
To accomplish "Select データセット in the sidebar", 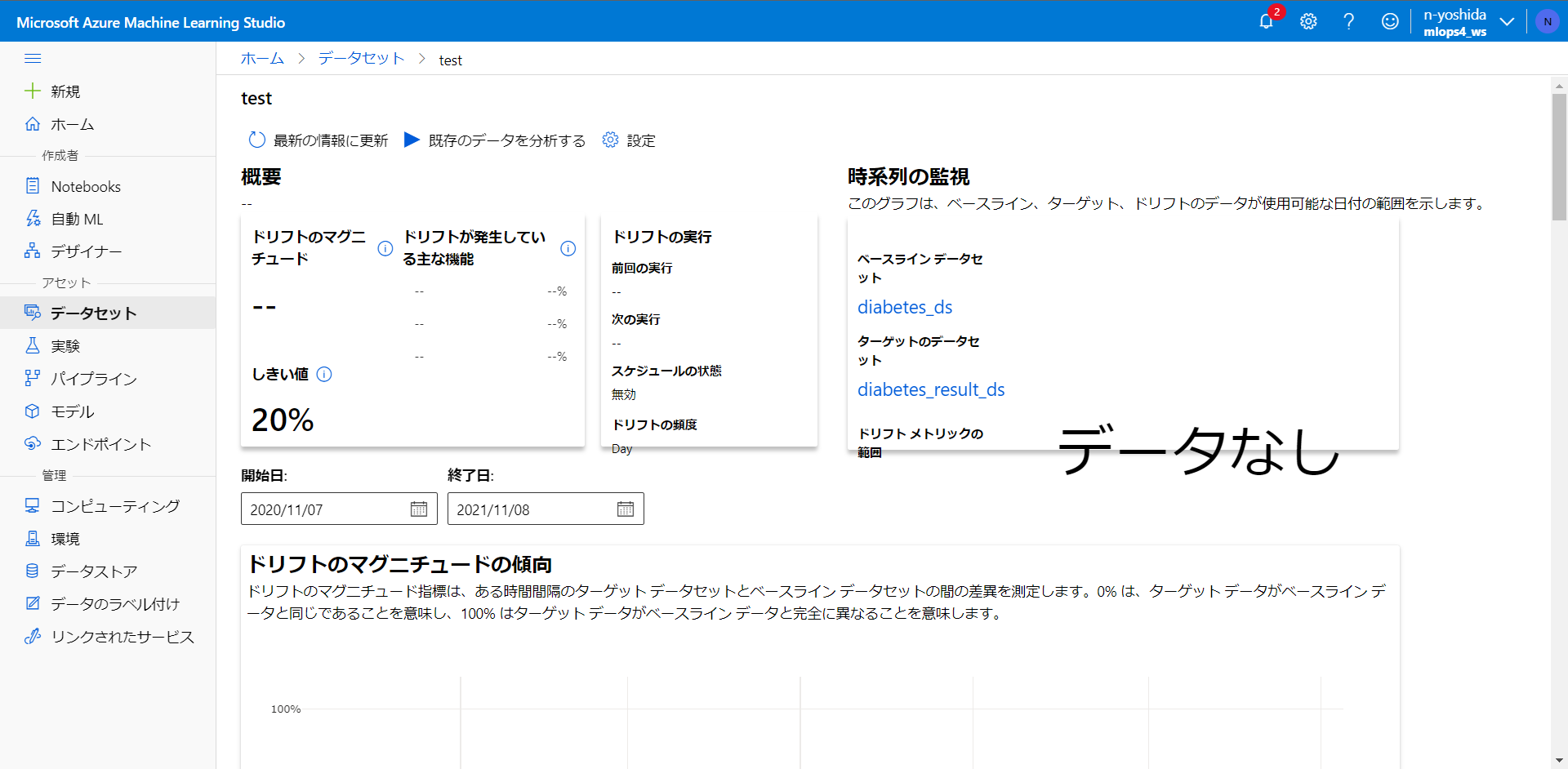I will (x=108, y=313).
